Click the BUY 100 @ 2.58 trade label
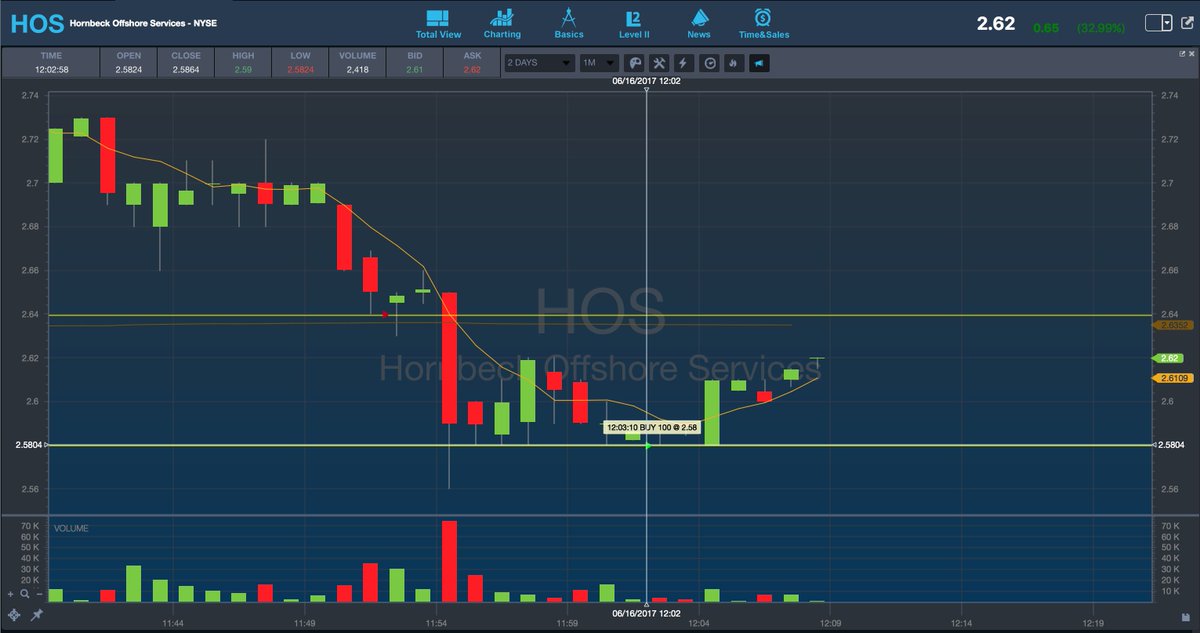Image resolution: width=1200 pixels, height=633 pixels. (x=650, y=427)
